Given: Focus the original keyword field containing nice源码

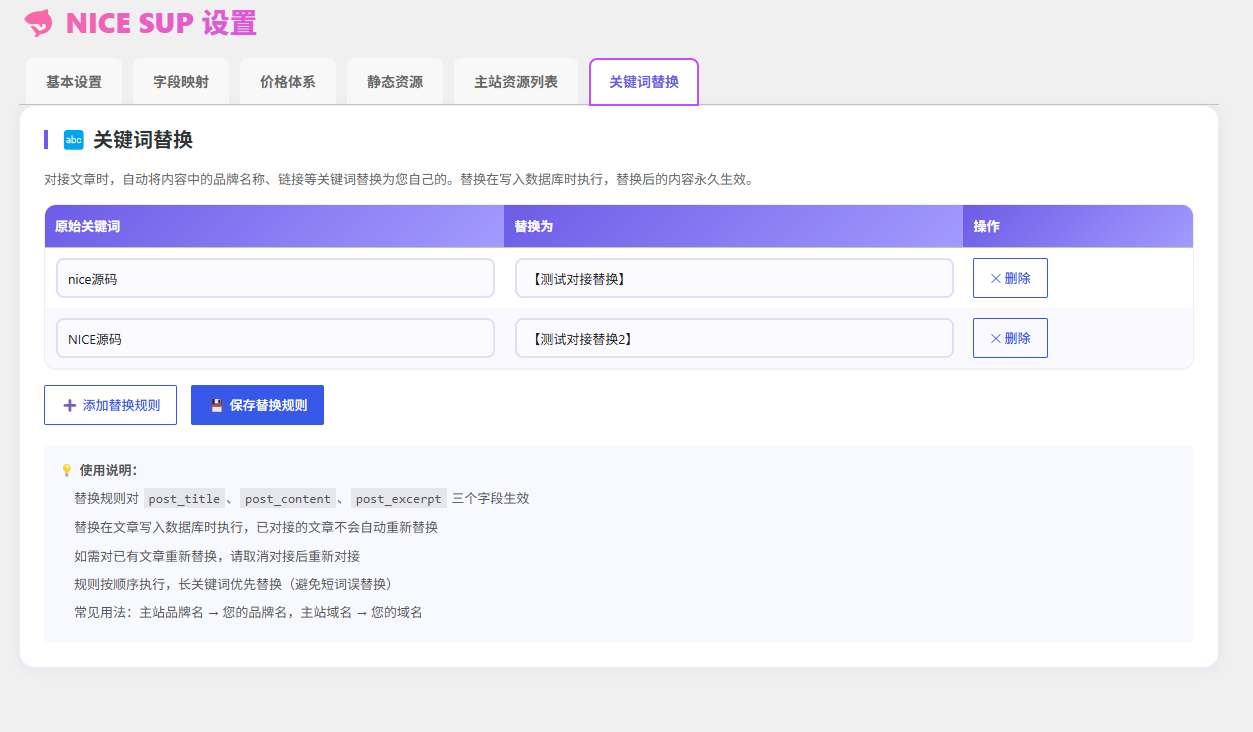Looking at the screenshot, I should pyautogui.click(x=275, y=278).
